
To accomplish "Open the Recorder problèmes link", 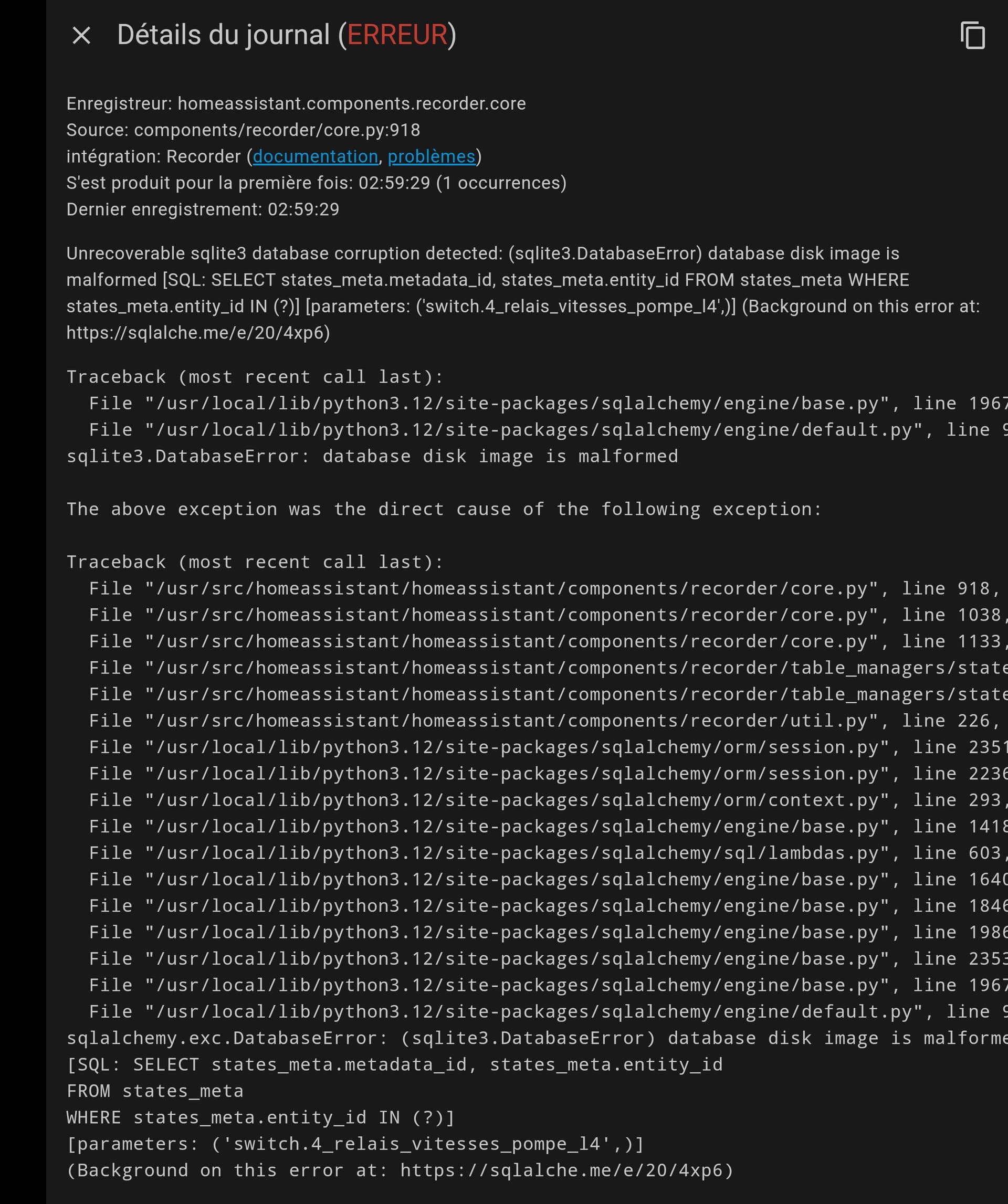I will click(x=431, y=156).
